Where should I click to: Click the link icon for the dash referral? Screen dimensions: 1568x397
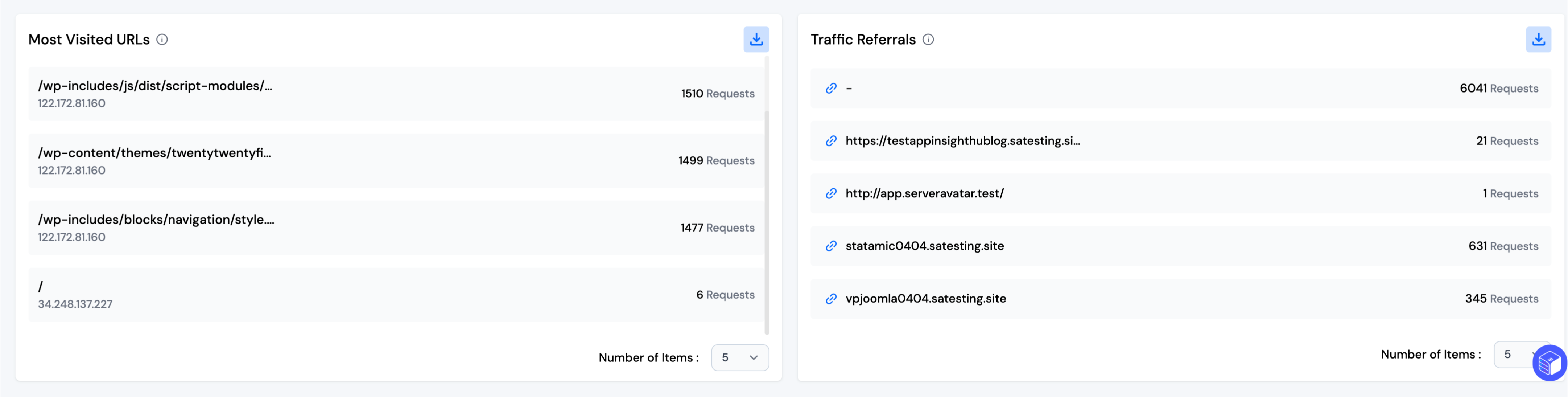(831, 88)
